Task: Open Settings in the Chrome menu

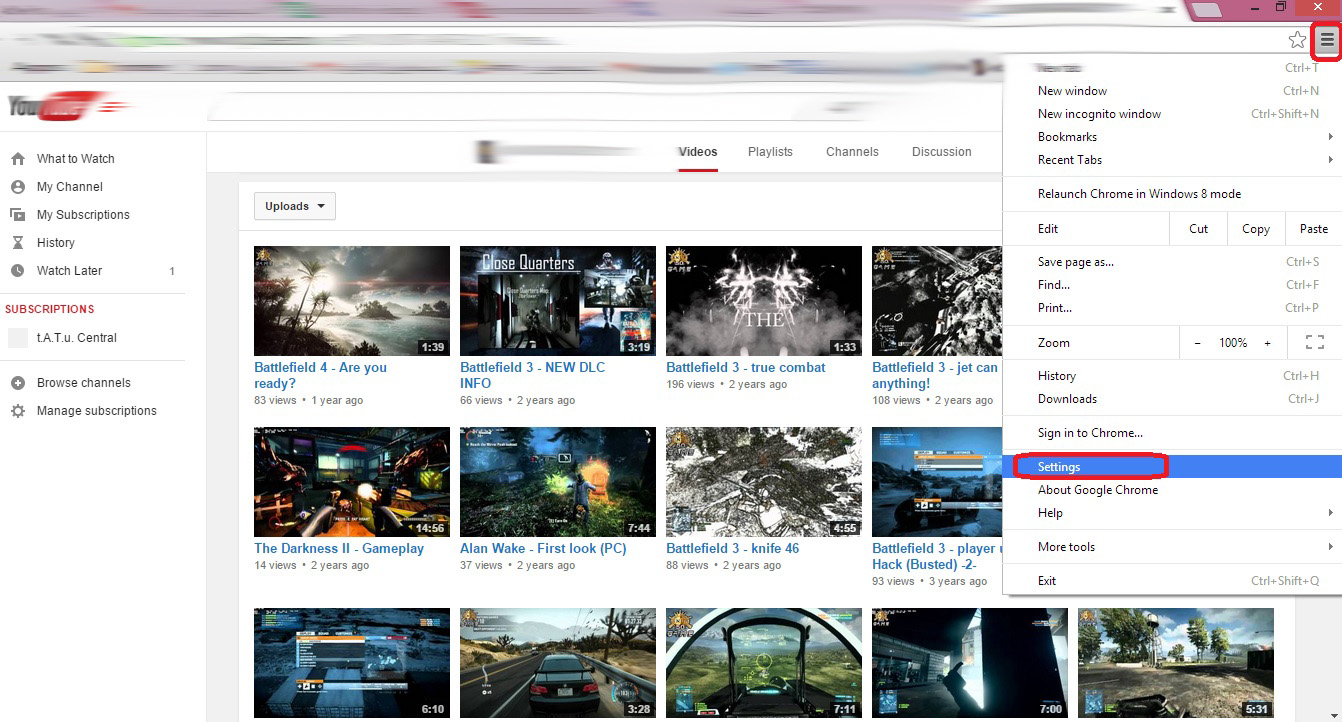Action: [1171, 467]
